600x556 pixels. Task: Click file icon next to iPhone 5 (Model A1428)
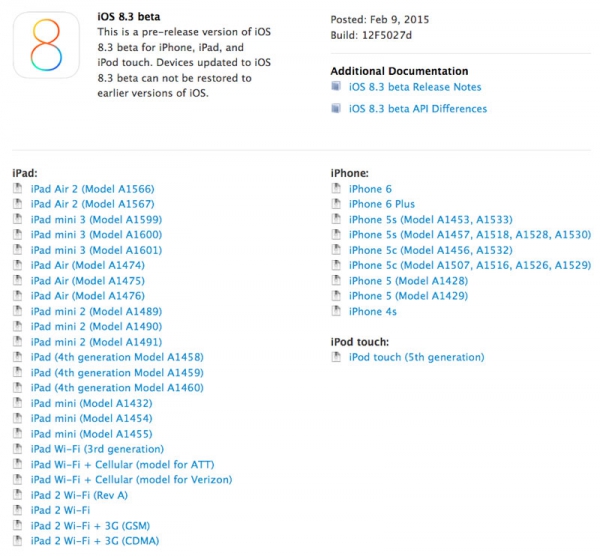(336, 280)
